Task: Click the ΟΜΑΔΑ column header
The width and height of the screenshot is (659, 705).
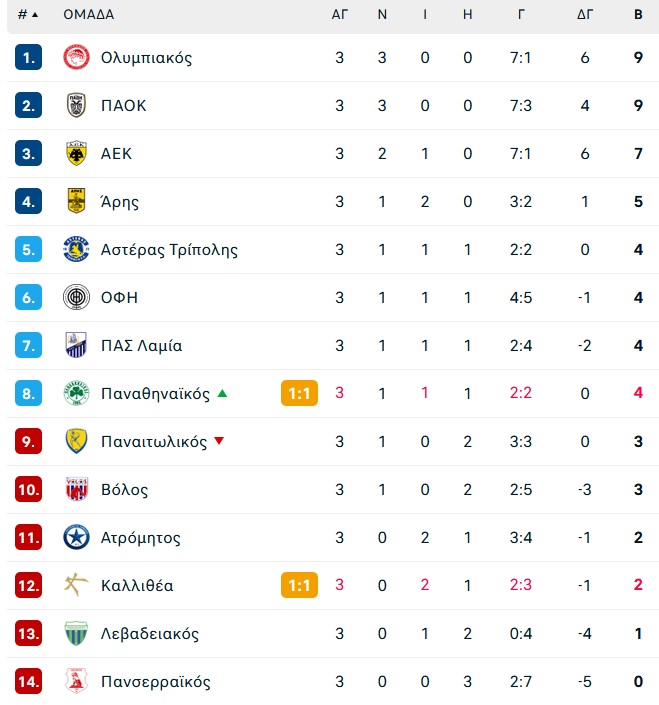Action: pos(89,14)
